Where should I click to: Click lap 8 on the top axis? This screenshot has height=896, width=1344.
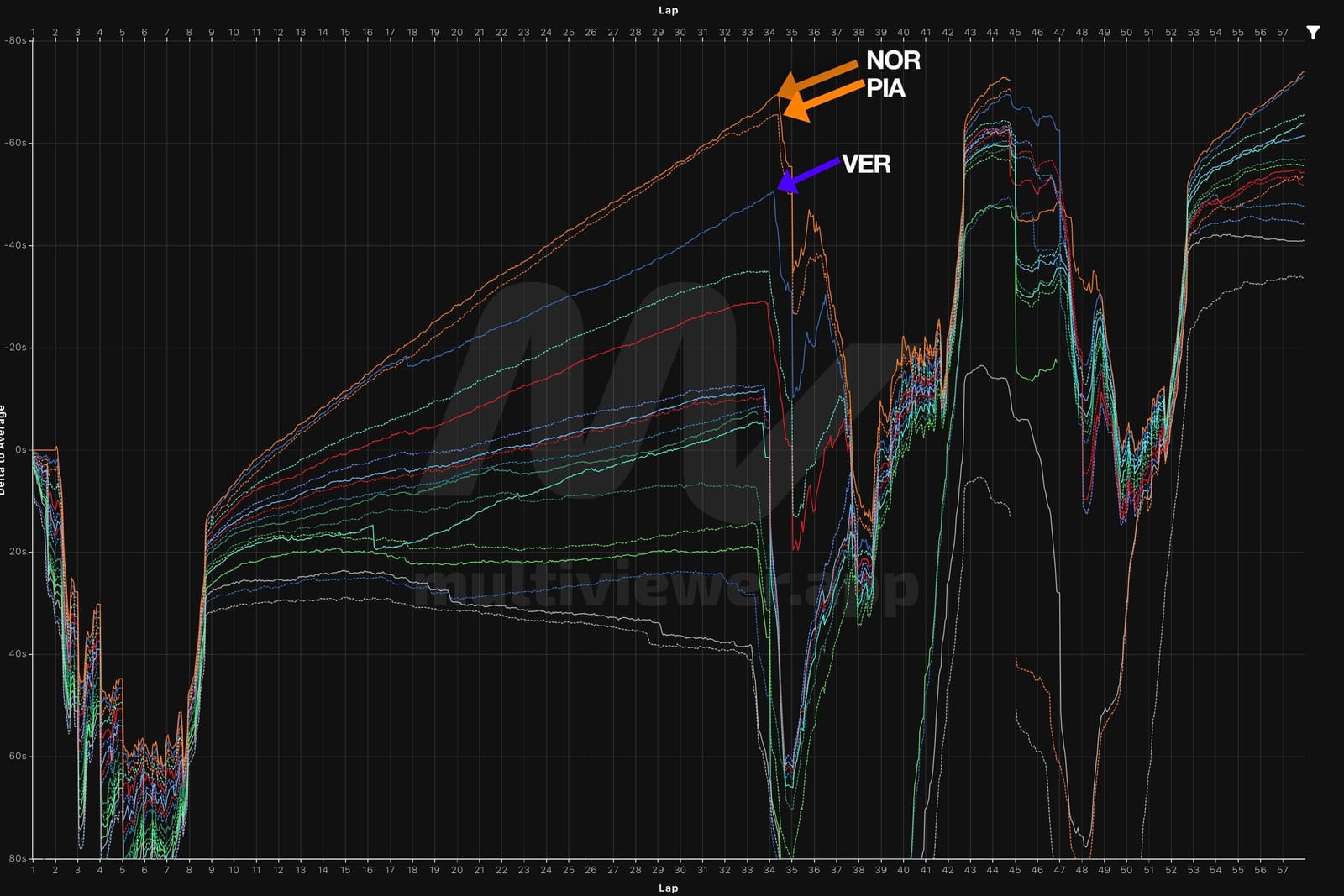click(189, 33)
